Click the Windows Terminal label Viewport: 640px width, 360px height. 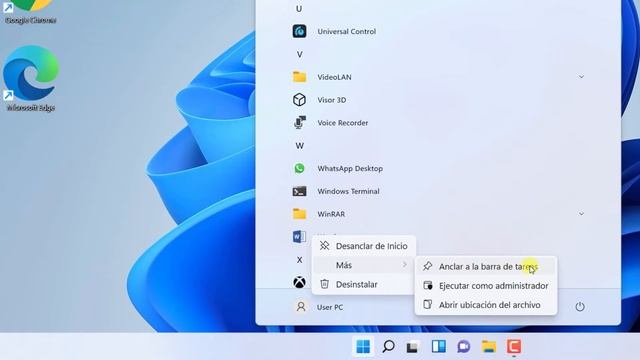click(349, 191)
